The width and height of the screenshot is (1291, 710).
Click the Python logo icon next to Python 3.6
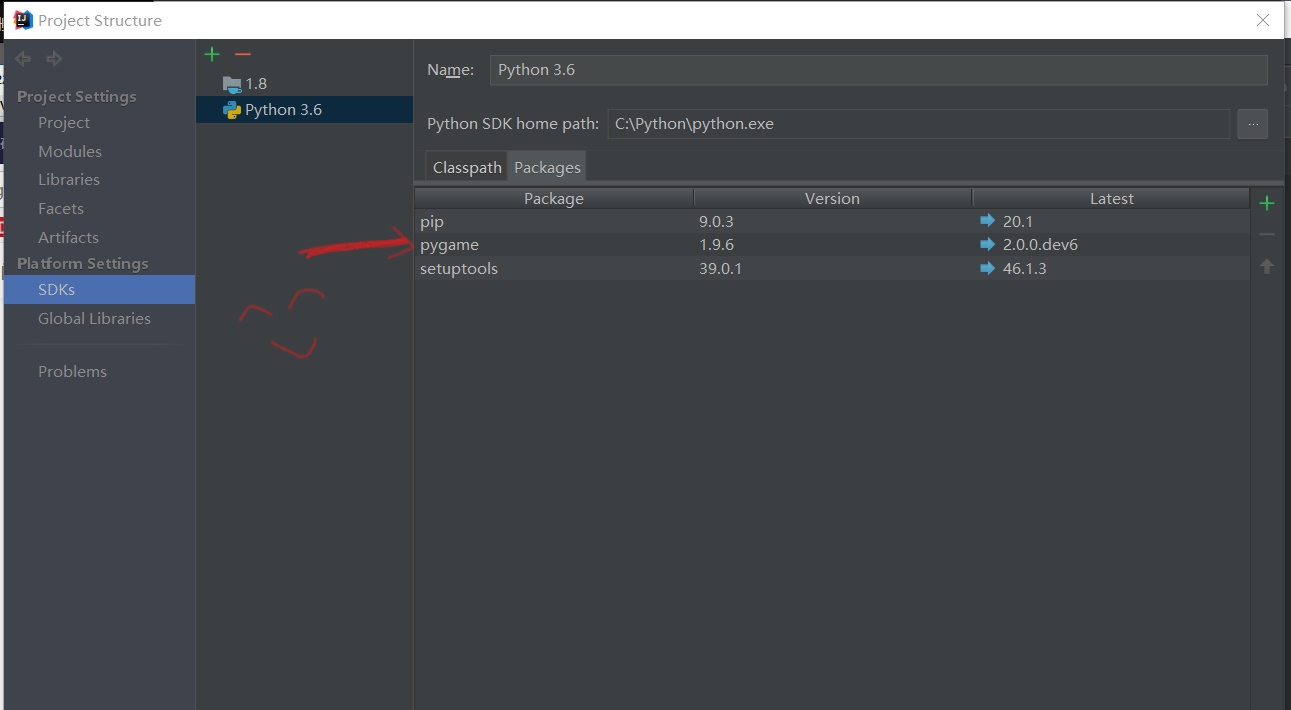pos(230,109)
